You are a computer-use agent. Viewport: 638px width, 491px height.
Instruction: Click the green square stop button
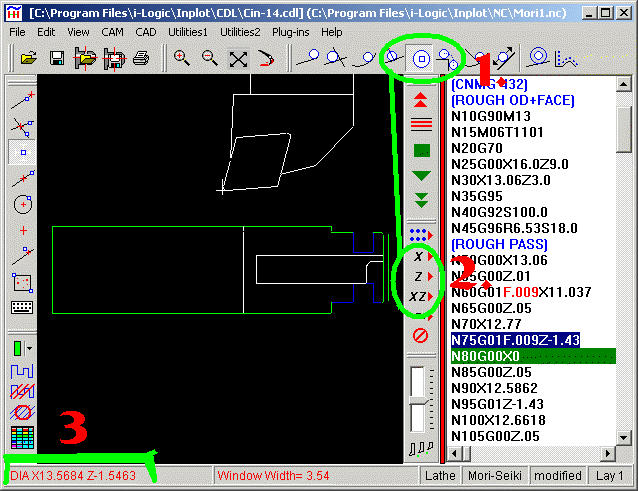pyautogui.click(x=421, y=150)
